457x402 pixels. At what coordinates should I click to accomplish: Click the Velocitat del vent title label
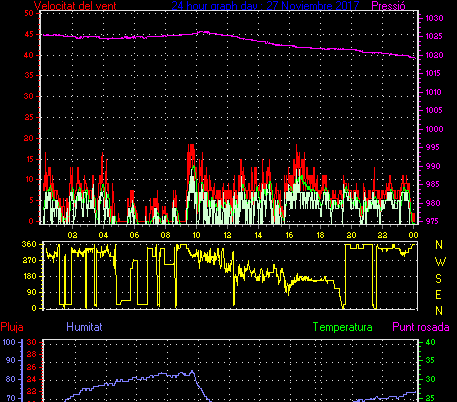click(75, 6)
